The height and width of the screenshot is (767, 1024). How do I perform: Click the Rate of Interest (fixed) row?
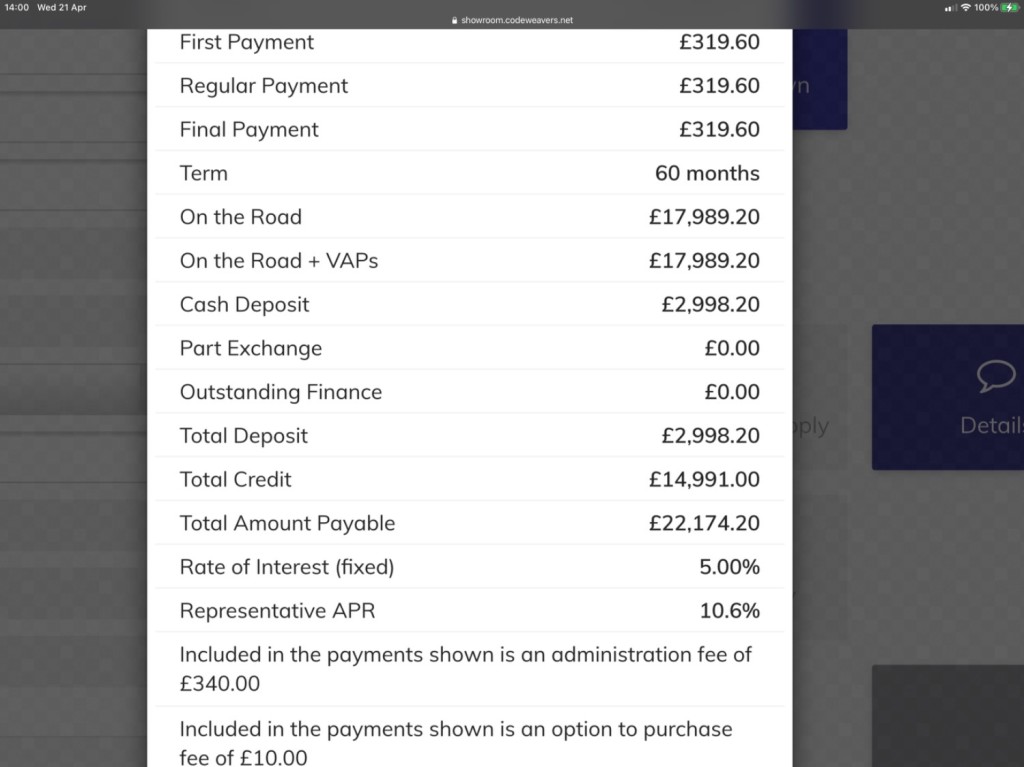pos(470,567)
